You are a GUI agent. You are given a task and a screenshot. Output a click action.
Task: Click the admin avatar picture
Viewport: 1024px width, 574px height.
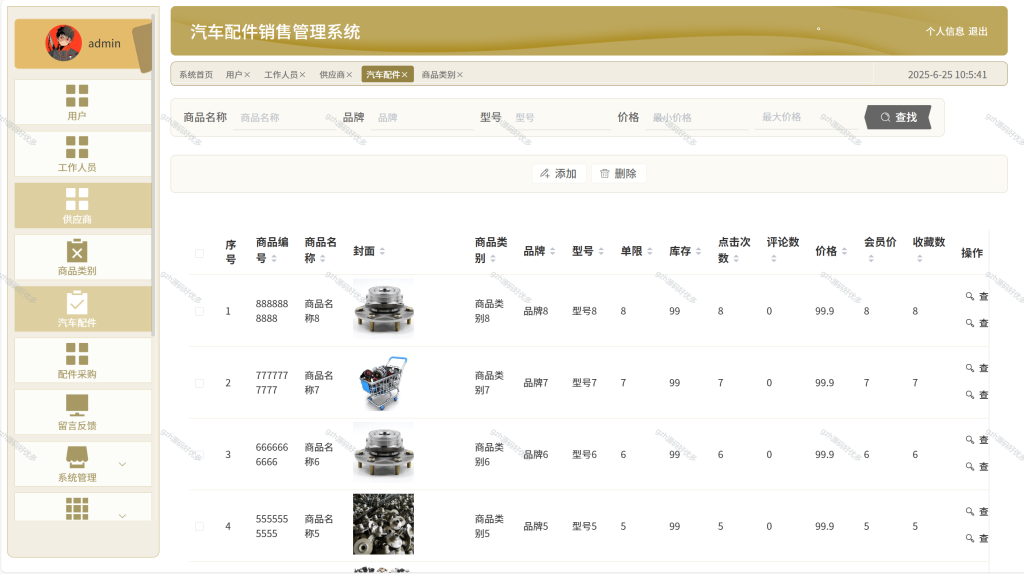tap(63, 43)
